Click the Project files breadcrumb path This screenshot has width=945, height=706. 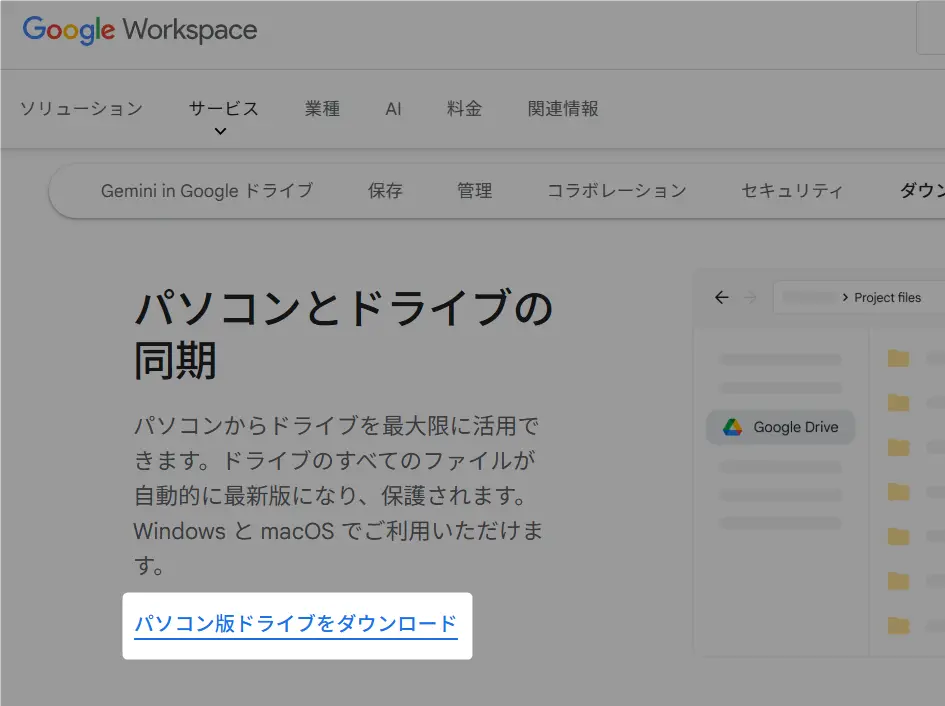pyautogui.click(x=887, y=297)
